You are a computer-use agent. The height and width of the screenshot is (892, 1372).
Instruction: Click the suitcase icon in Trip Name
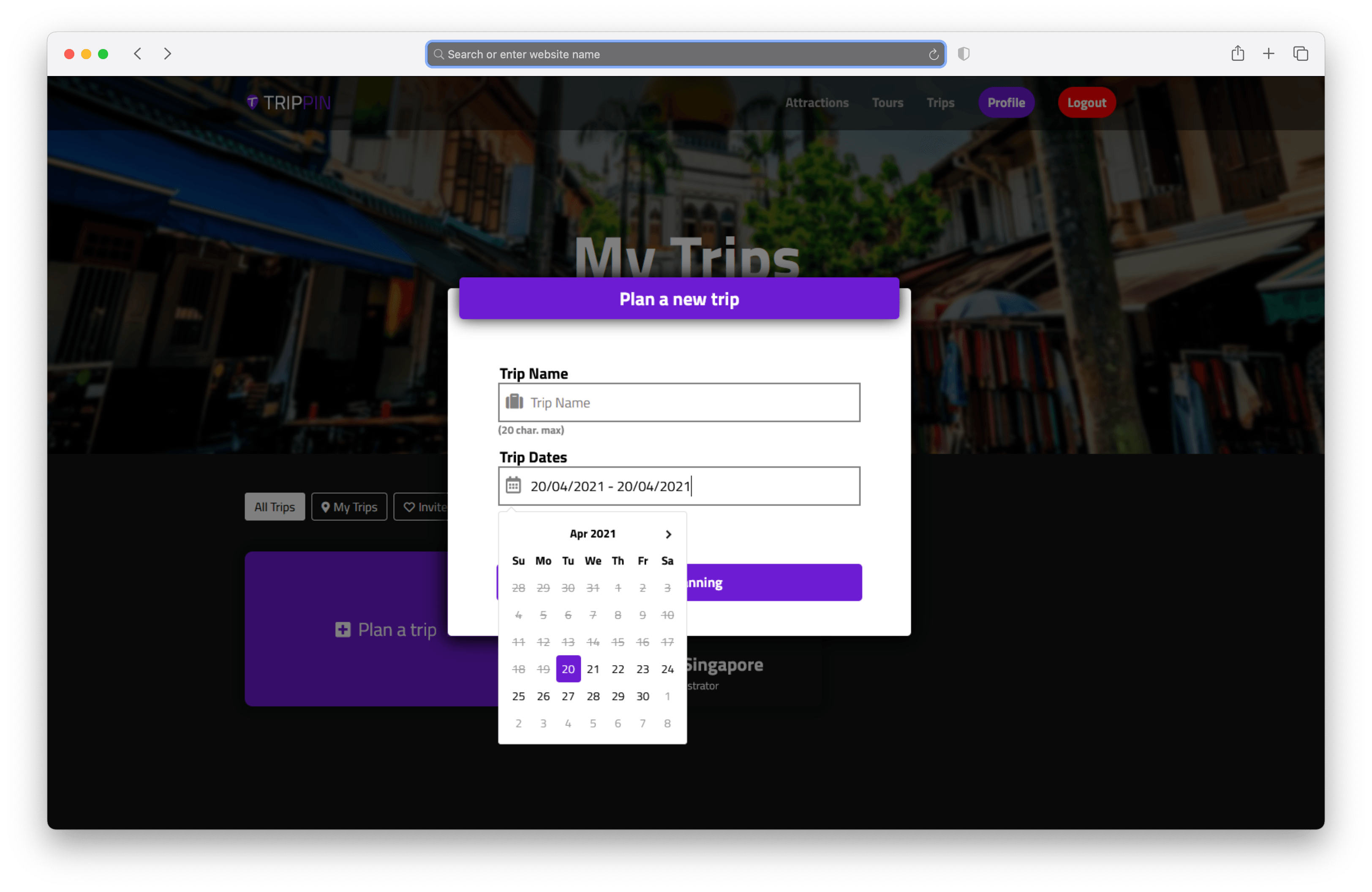point(514,402)
